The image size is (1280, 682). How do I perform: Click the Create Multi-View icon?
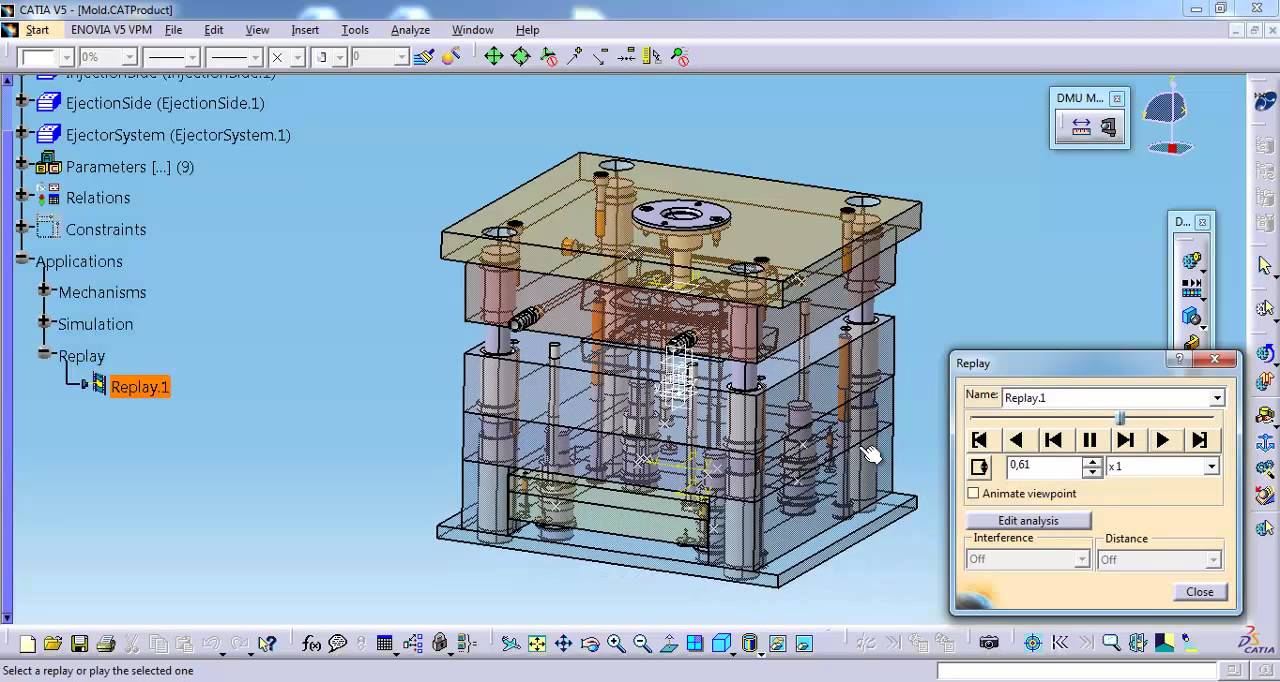point(695,644)
